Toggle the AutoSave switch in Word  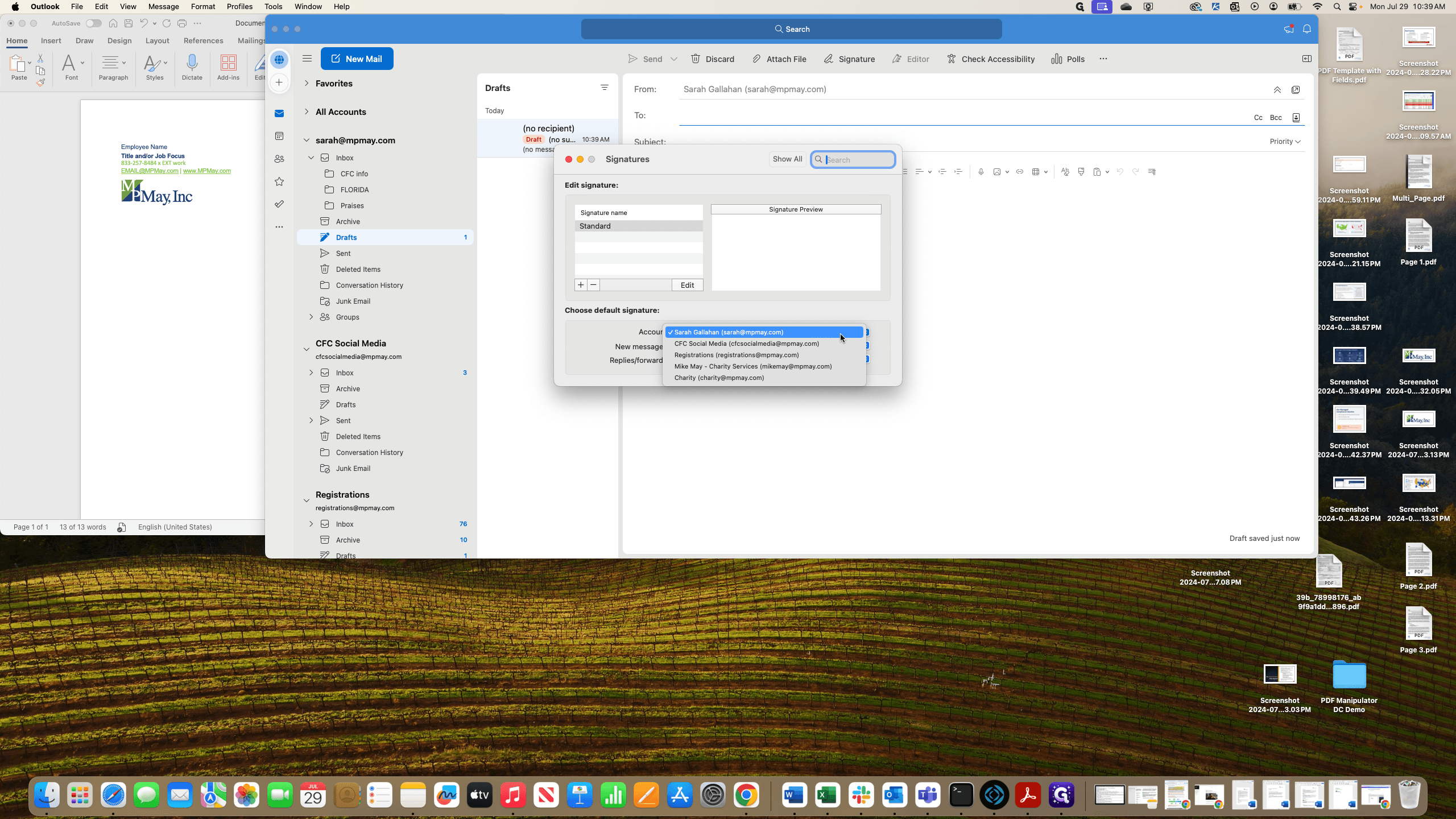tap(93, 23)
